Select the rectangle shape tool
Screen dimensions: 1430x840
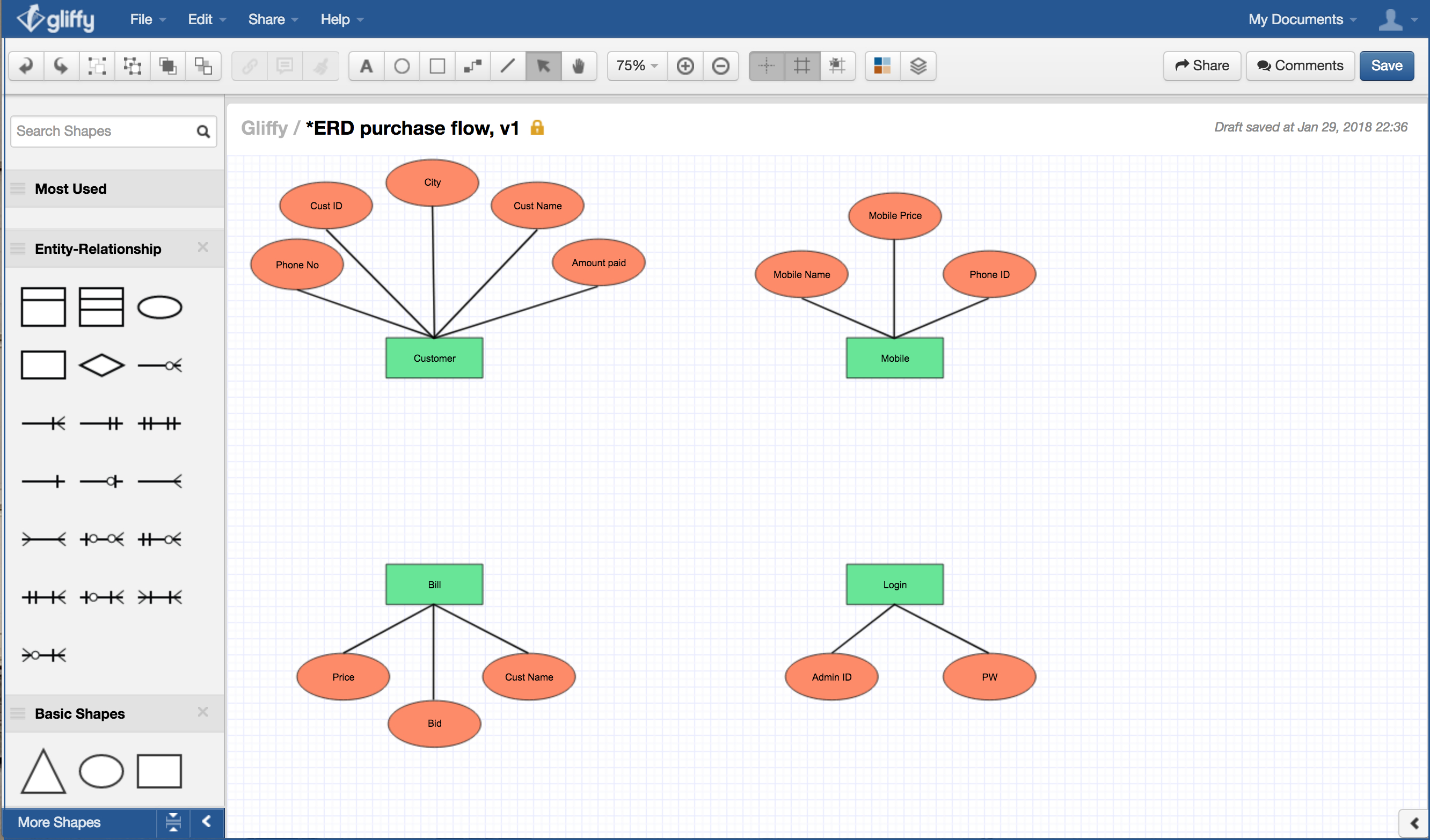coord(437,66)
